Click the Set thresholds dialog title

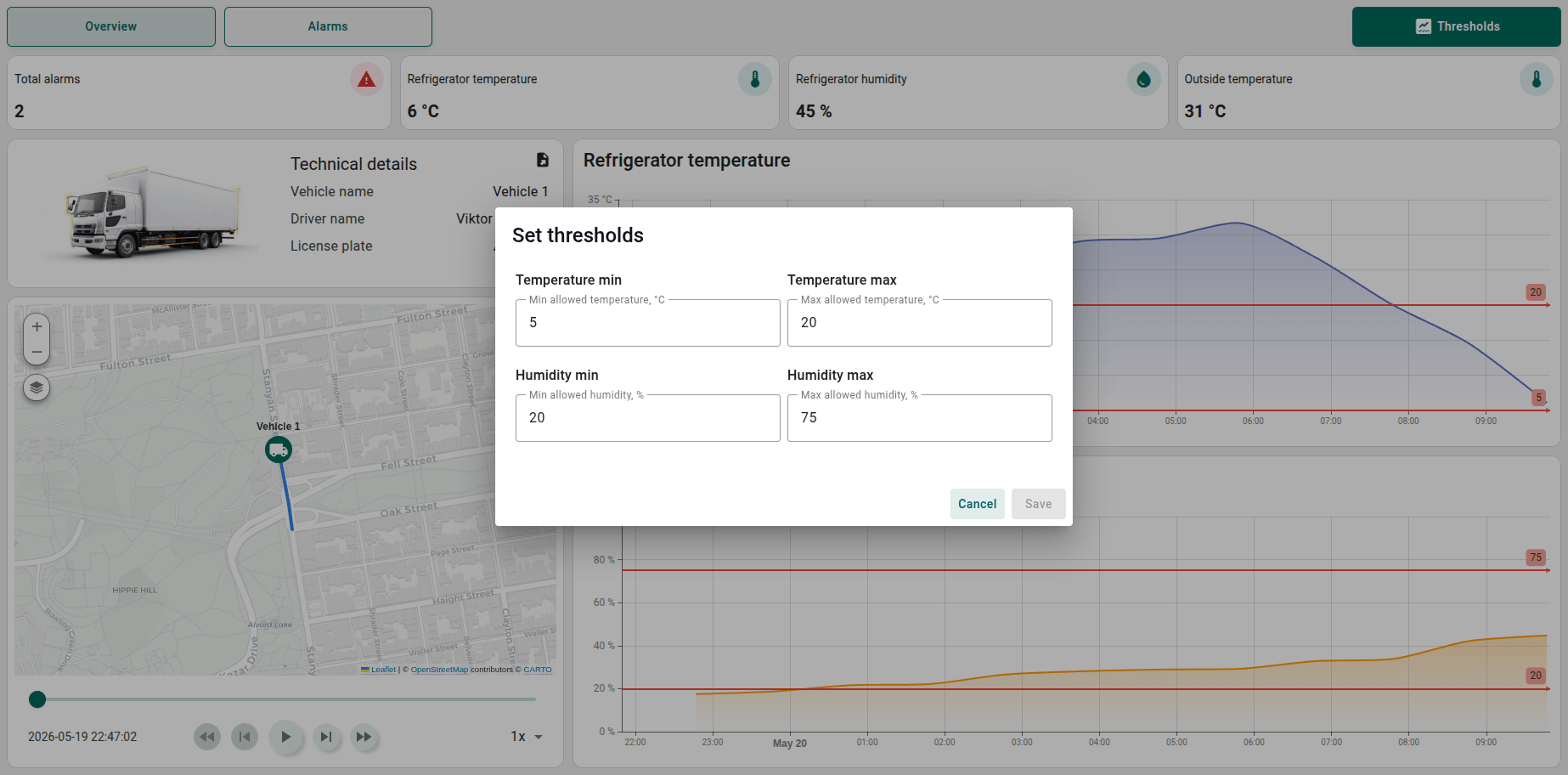tap(578, 235)
